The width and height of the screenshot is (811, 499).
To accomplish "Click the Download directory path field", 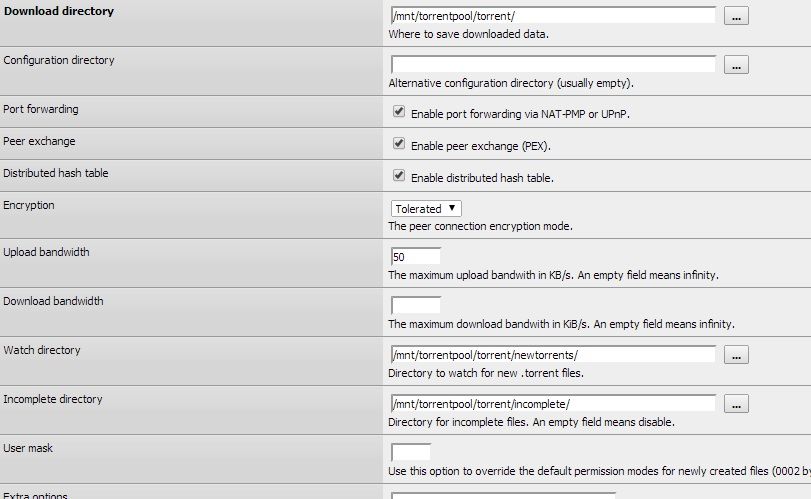I will coord(553,16).
